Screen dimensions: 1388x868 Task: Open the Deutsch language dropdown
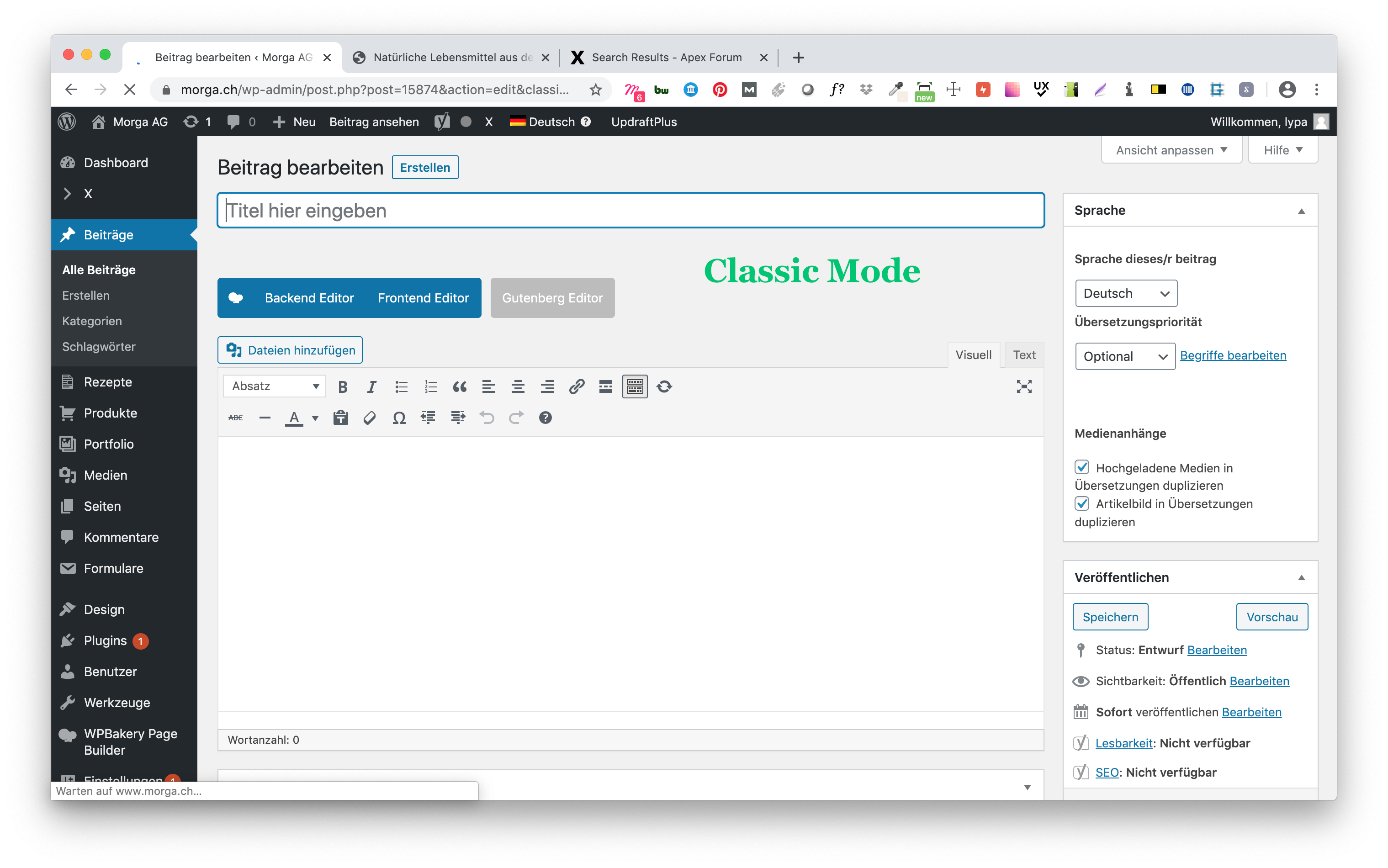point(1126,293)
